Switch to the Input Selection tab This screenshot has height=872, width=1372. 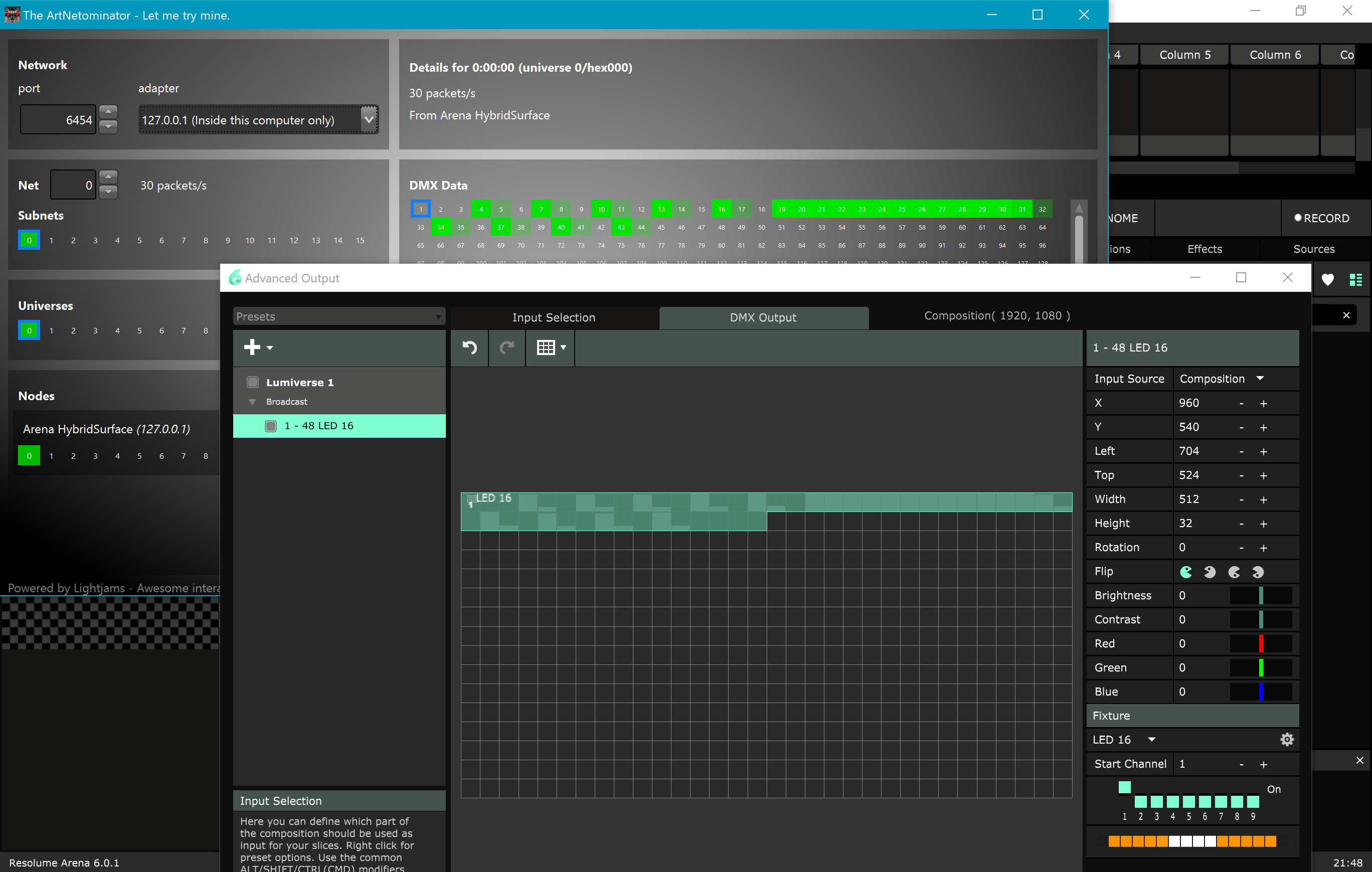click(553, 318)
